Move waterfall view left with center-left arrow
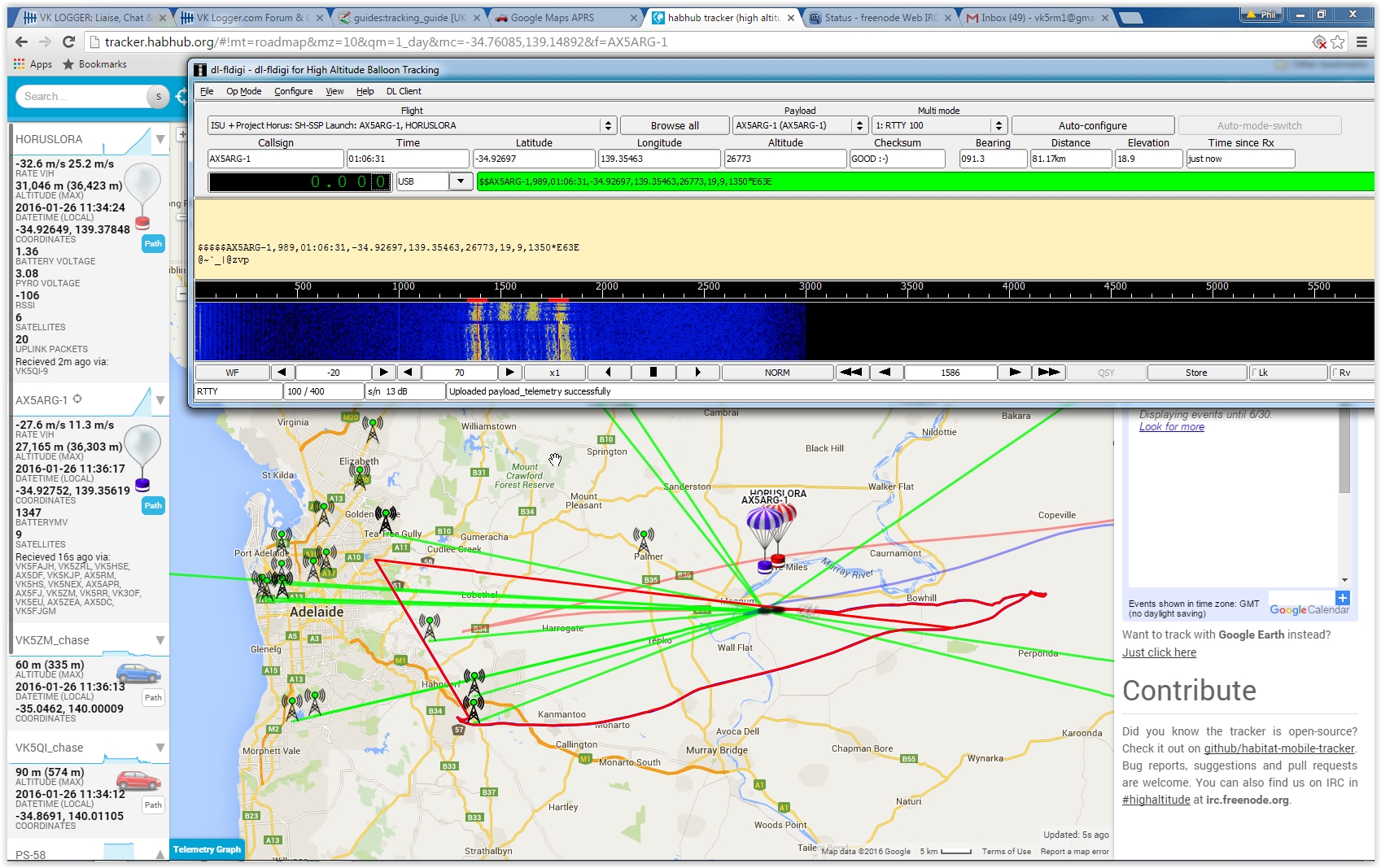Image resolution: width=1381 pixels, height=868 pixels. [608, 373]
